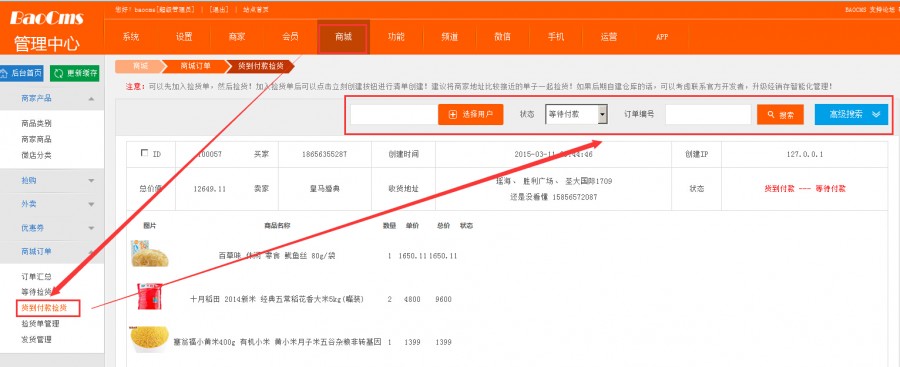Click 商城 breadcrumb step
The width and height of the screenshot is (900, 367).
tap(140, 66)
